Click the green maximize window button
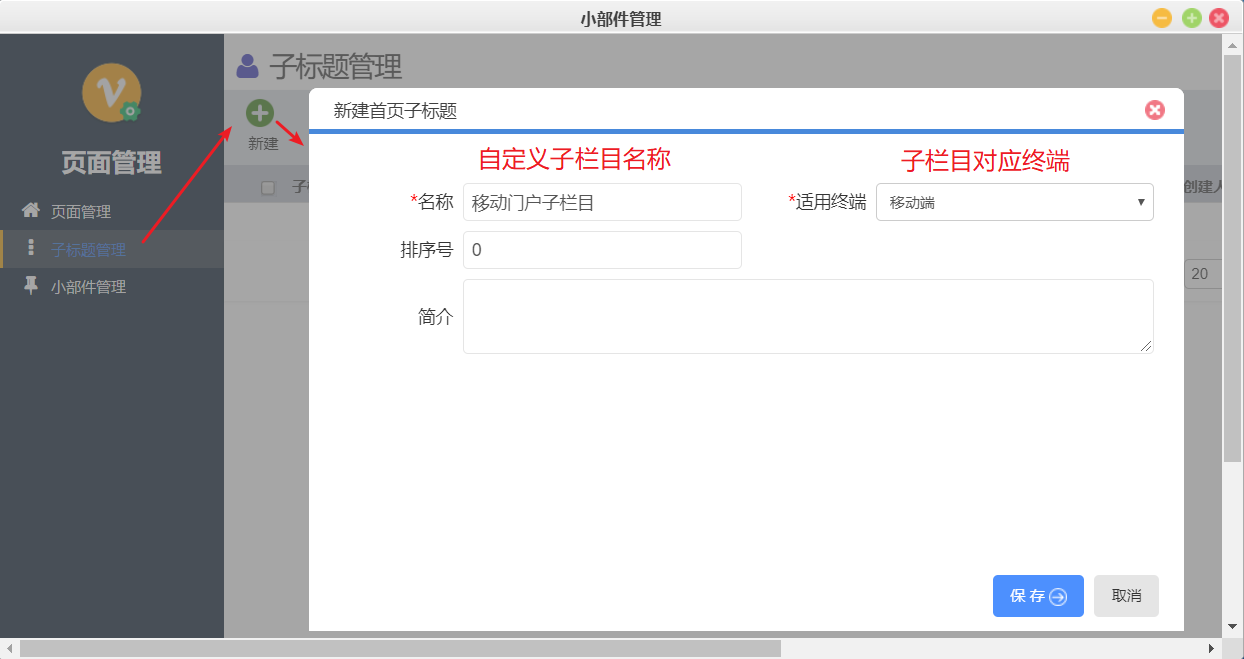This screenshot has width=1244, height=659. (x=1191, y=18)
